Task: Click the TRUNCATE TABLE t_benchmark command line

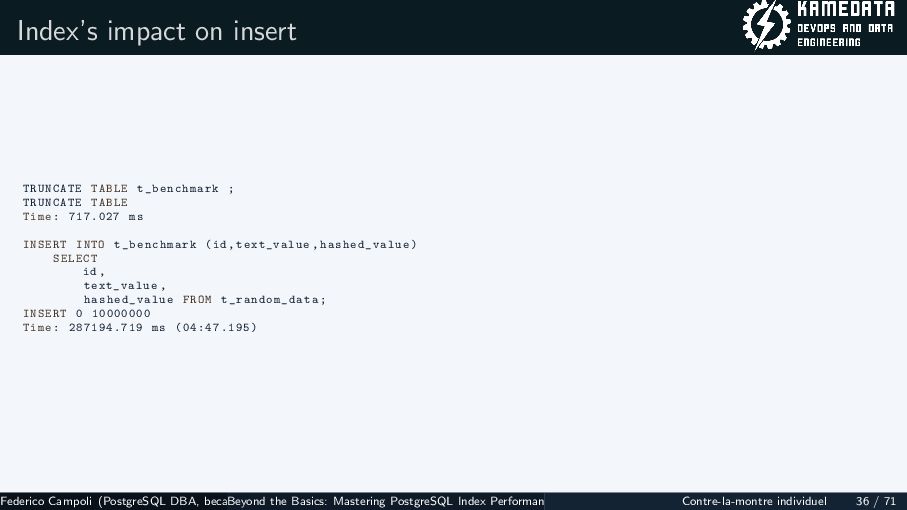Action: click(128, 189)
